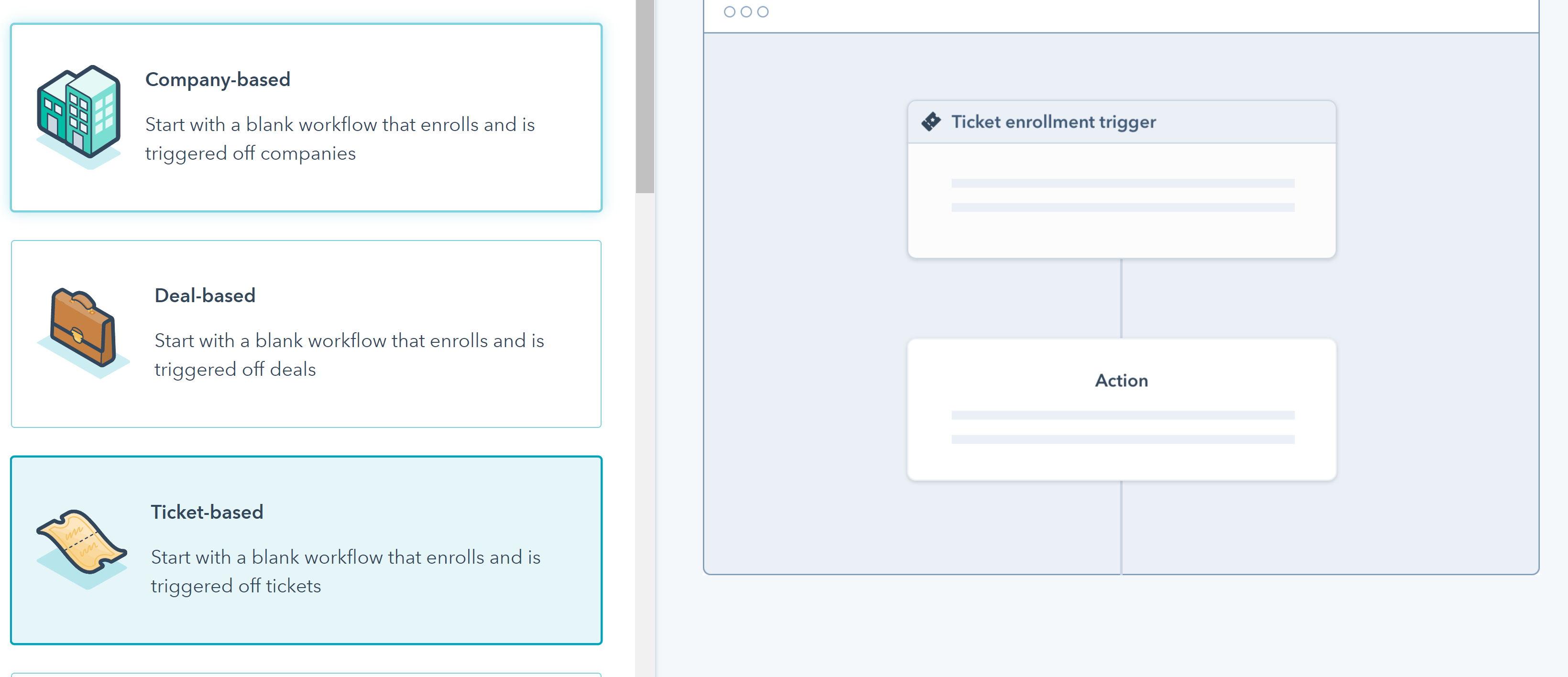Click the Action box in preview

tap(1121, 410)
